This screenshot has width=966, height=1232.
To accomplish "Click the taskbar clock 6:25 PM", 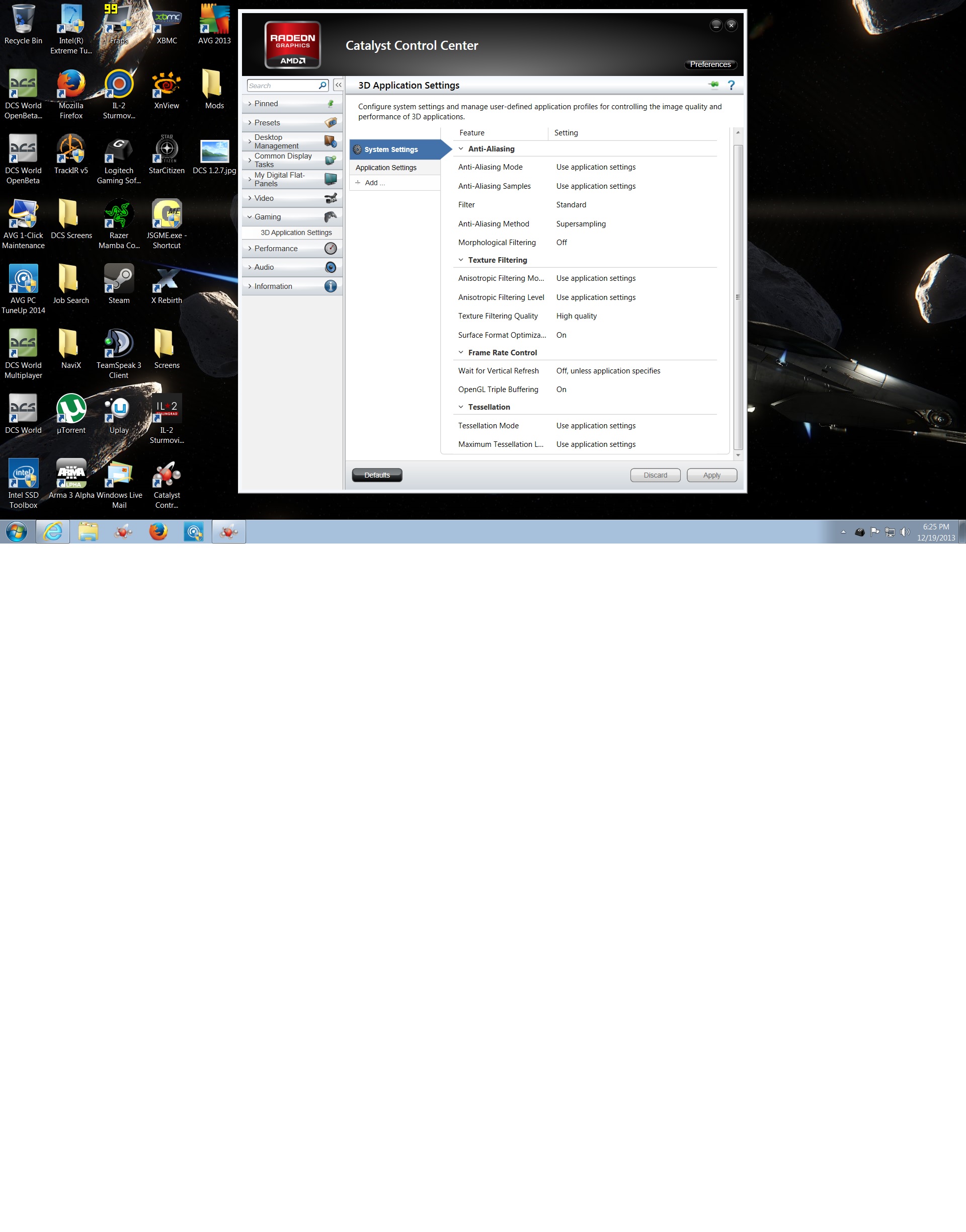I will pos(936,526).
